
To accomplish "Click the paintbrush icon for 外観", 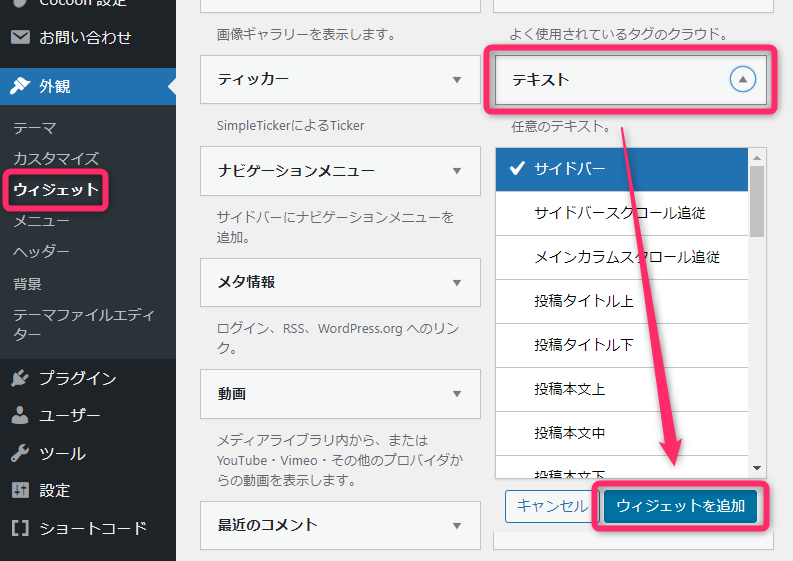I will tap(20, 86).
